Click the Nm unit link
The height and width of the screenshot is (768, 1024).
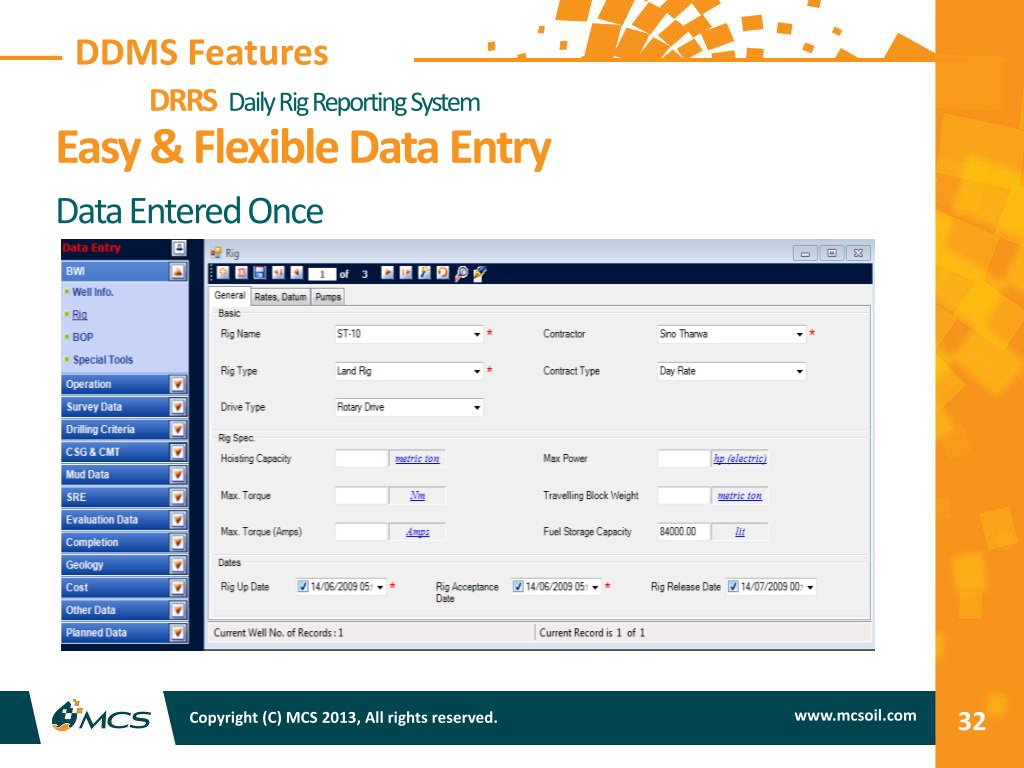pos(417,496)
